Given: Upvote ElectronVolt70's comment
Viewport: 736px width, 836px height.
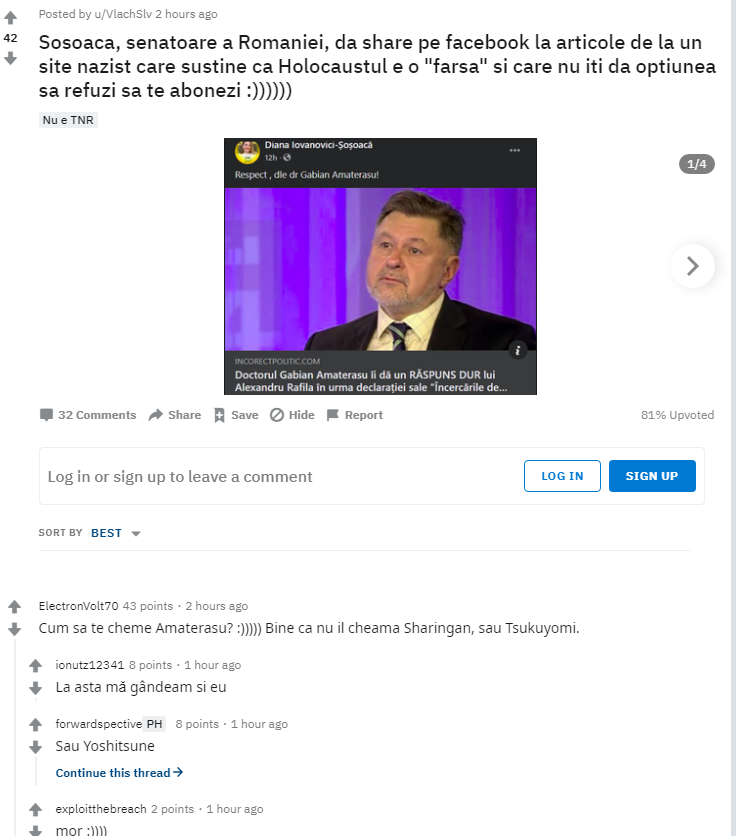Looking at the screenshot, I should coord(14,606).
